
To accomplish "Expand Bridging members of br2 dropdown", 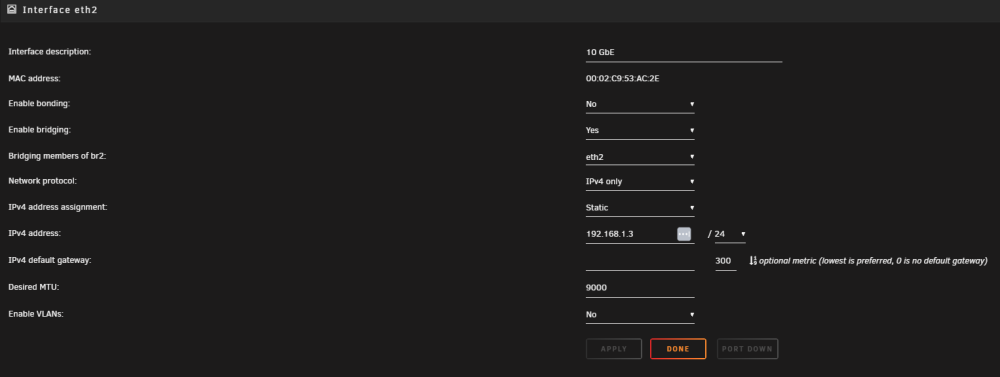I will pos(640,156).
